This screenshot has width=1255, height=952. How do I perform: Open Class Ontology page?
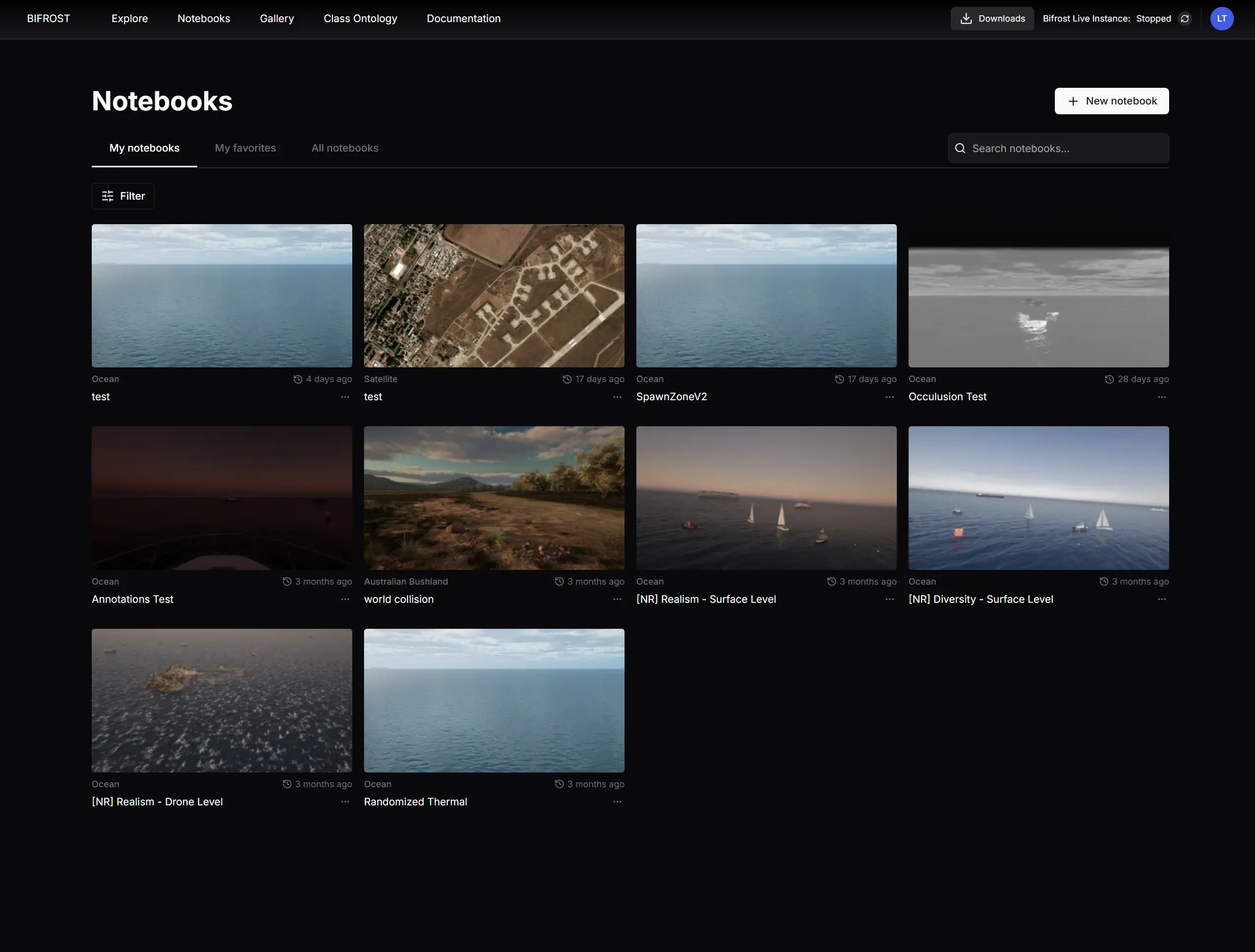pos(360,19)
